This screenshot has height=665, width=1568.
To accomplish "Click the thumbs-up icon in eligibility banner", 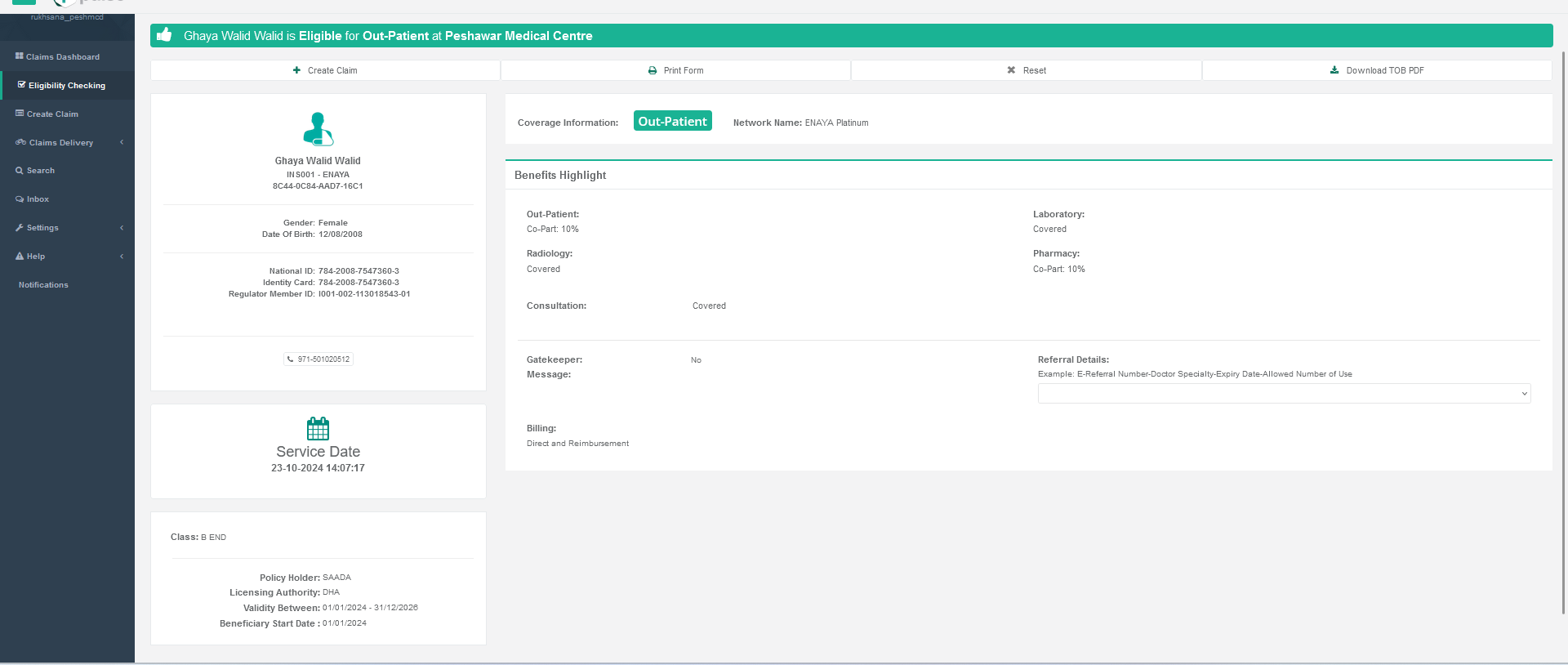I will click(164, 35).
